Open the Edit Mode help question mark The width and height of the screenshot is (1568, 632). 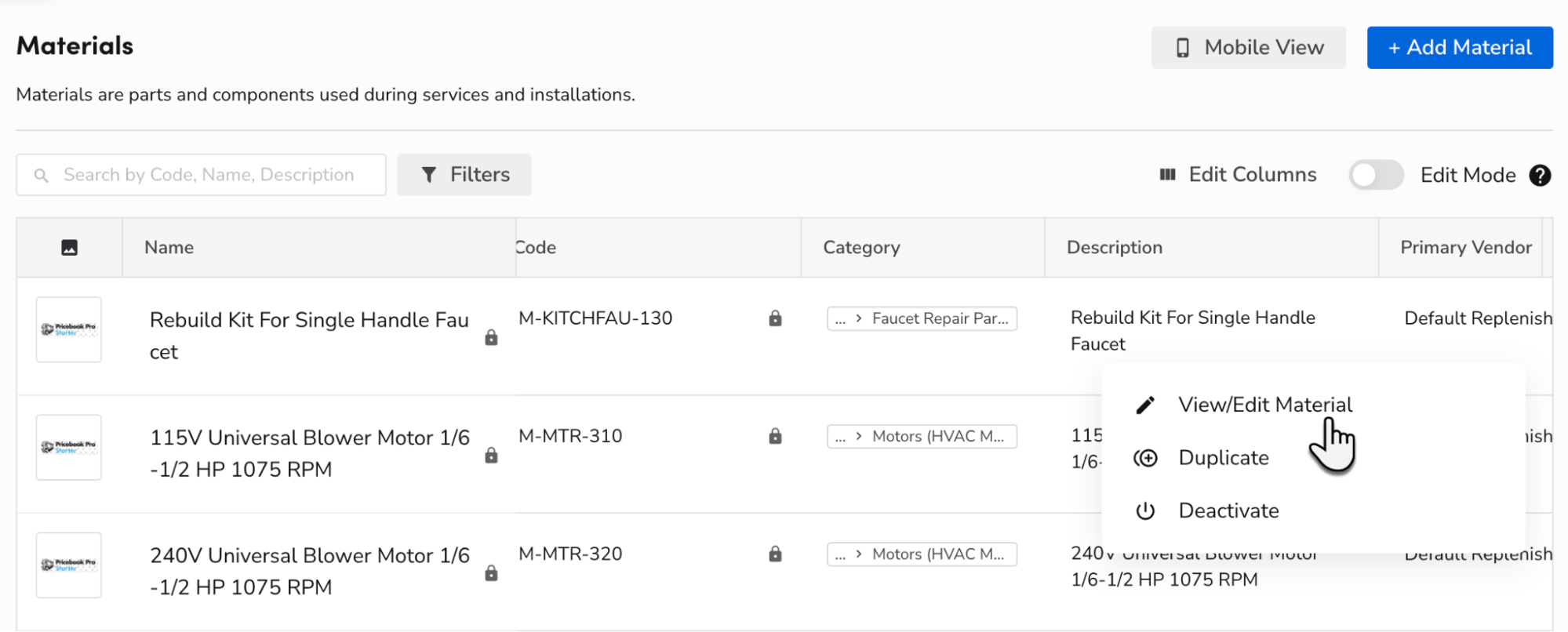point(1540,175)
